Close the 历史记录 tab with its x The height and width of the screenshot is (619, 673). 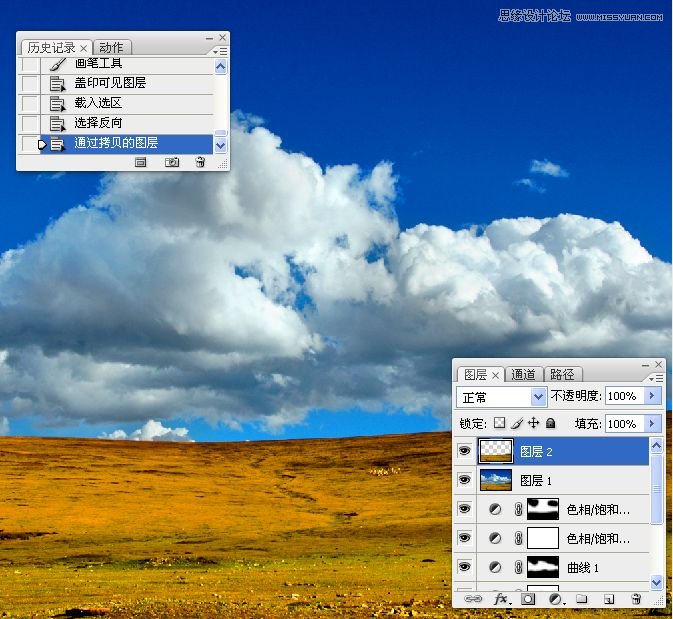click(84, 49)
